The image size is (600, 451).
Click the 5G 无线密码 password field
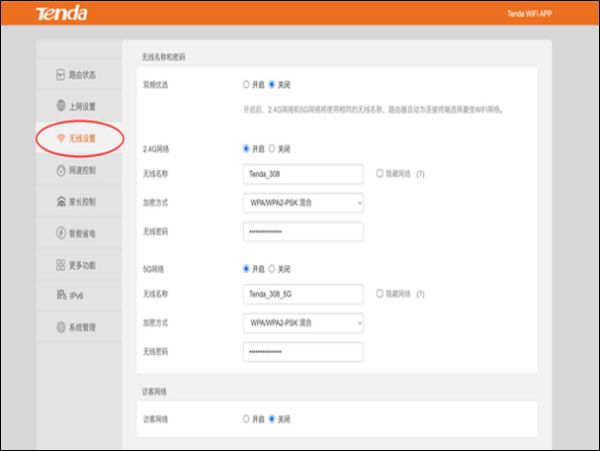click(x=303, y=352)
